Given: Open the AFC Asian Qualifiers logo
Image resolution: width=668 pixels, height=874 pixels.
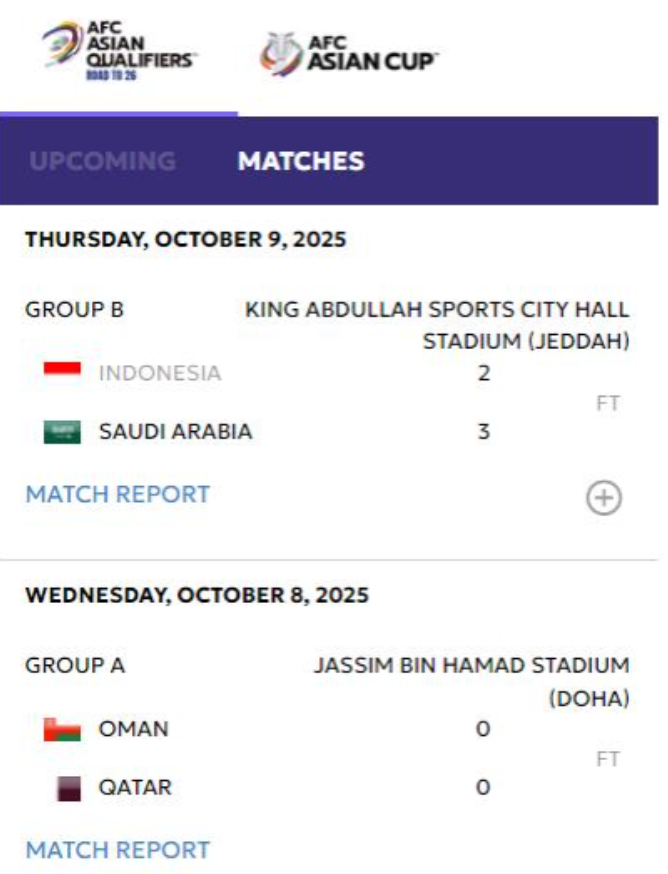Looking at the screenshot, I should point(119,52).
